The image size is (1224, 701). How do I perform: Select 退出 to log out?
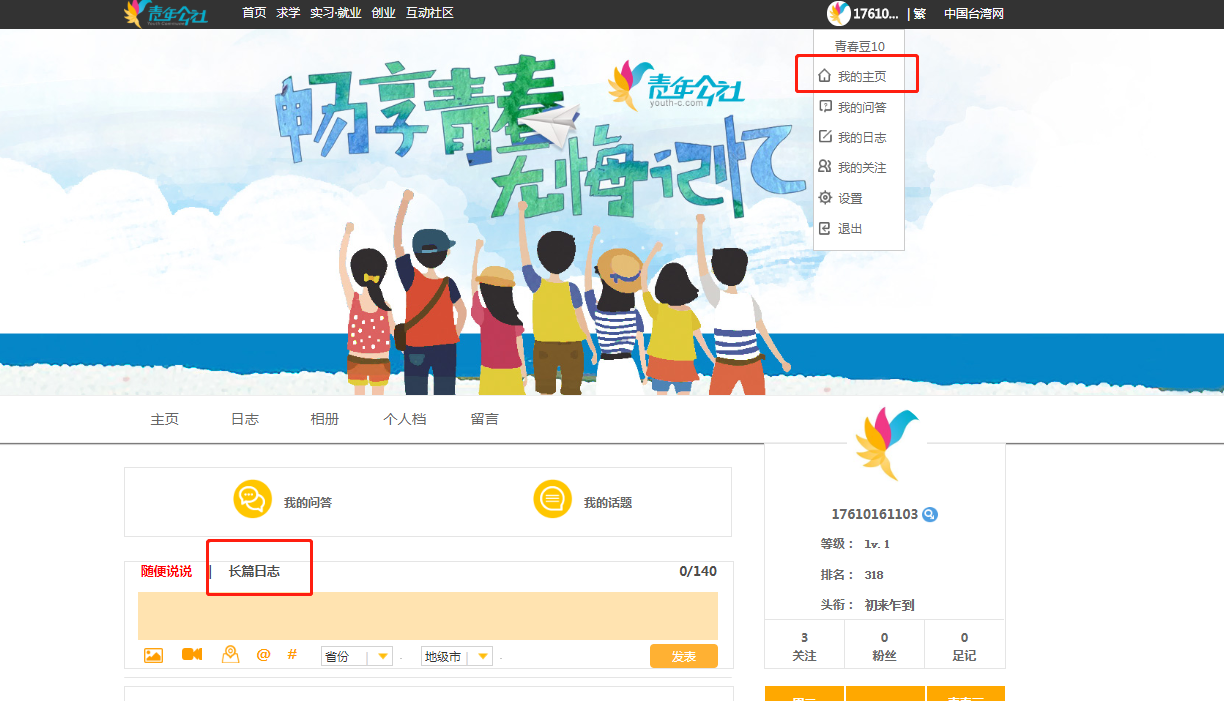pyautogui.click(x=850, y=229)
